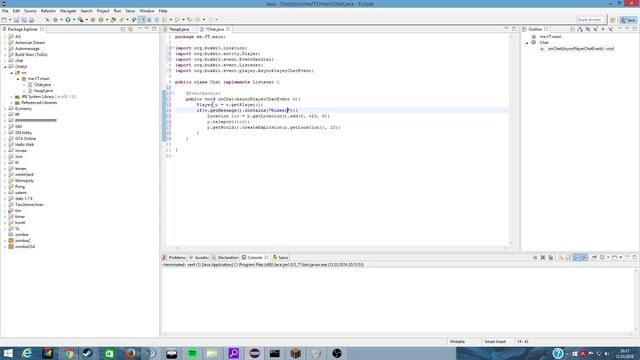Open Chrome from the taskbar
Screen dimensions: 640x360
69,353
